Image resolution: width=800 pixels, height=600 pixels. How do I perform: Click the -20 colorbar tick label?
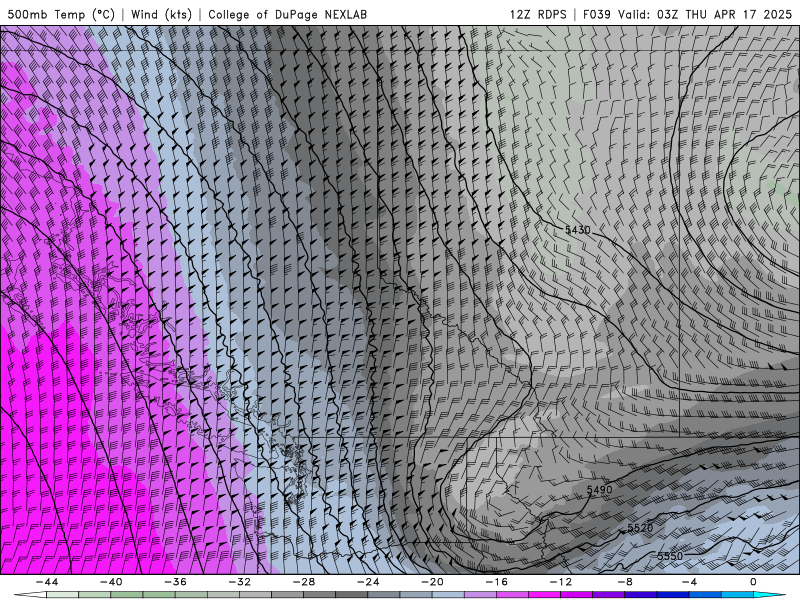[x=433, y=582]
